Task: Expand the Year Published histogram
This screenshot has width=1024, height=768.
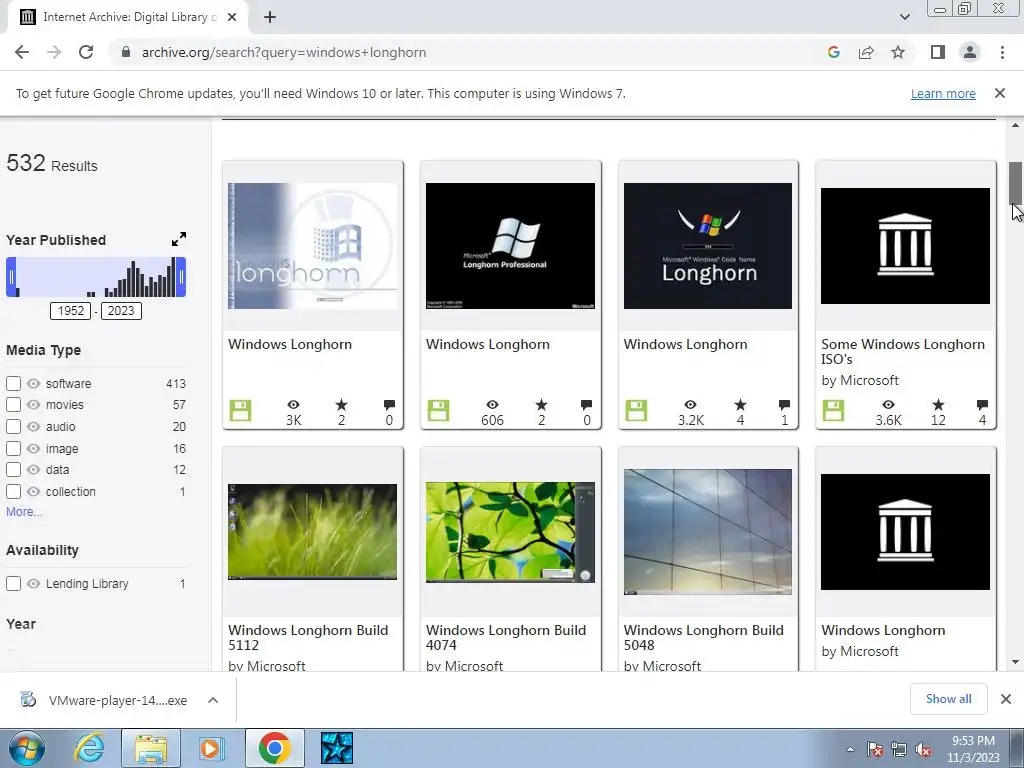Action: tap(179, 239)
